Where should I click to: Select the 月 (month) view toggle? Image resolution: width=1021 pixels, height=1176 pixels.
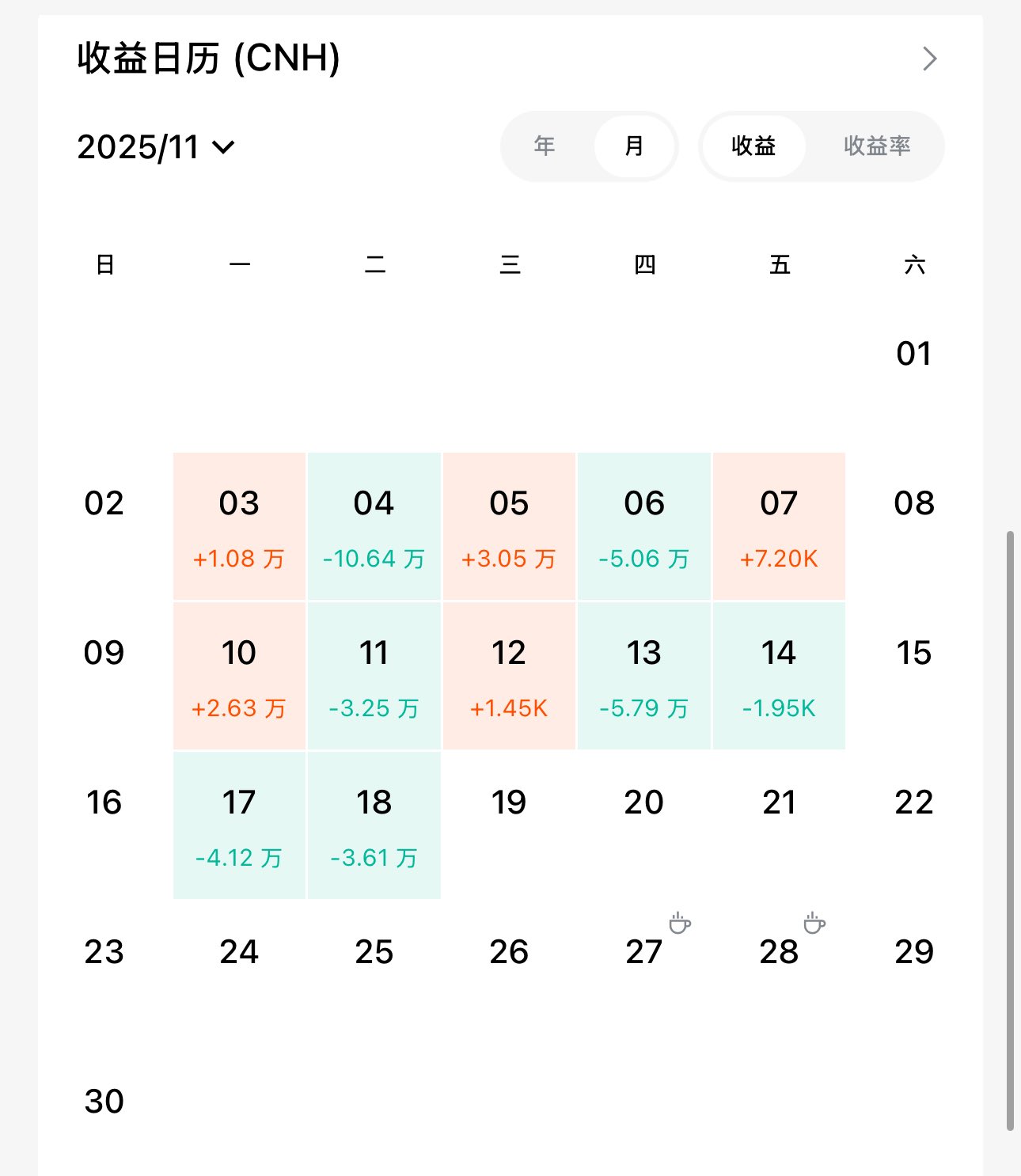click(x=634, y=146)
